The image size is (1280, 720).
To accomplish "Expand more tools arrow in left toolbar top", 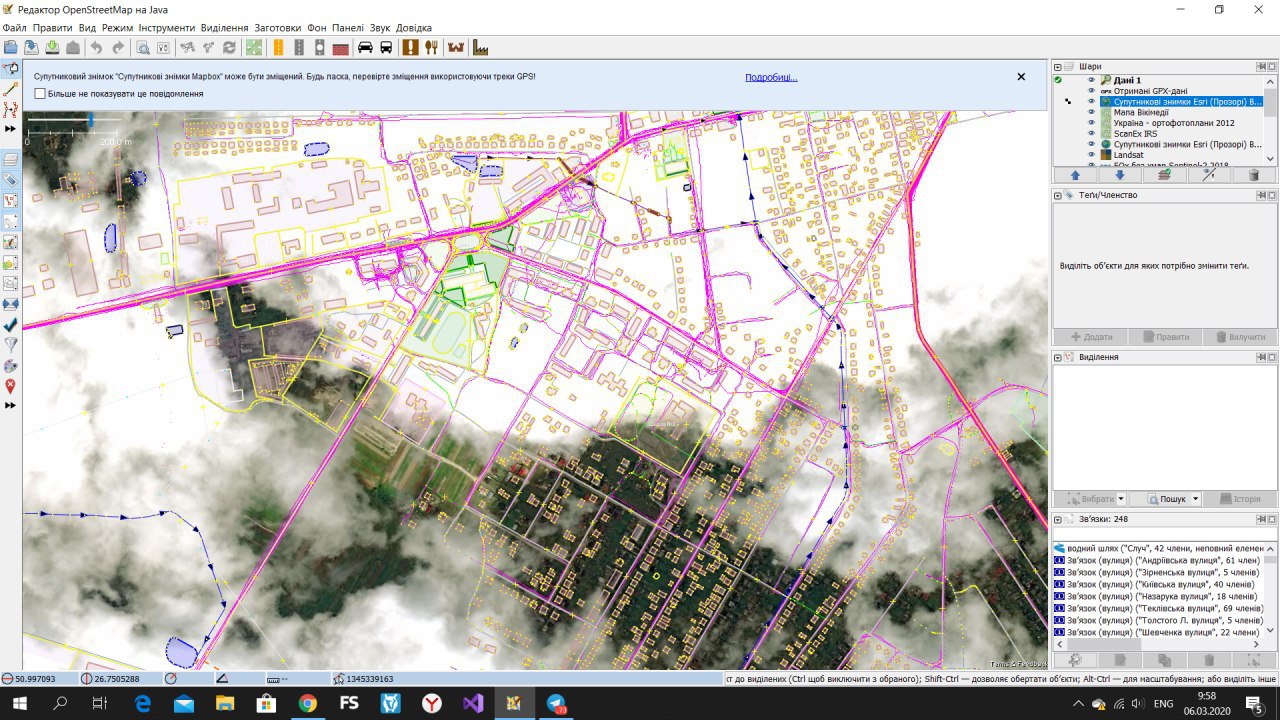I will tap(11, 129).
